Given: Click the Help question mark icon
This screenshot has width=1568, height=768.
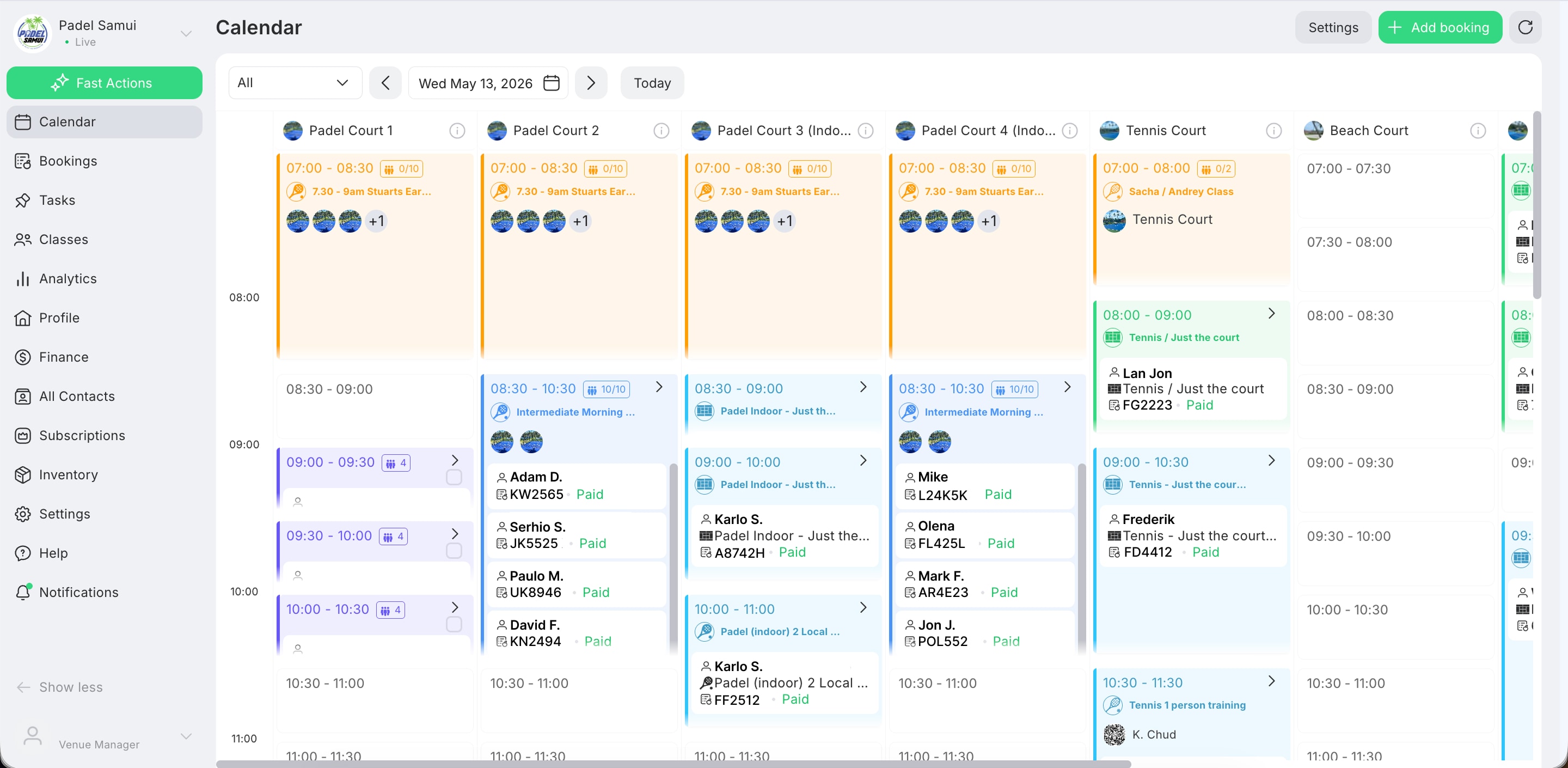Looking at the screenshot, I should [22, 553].
